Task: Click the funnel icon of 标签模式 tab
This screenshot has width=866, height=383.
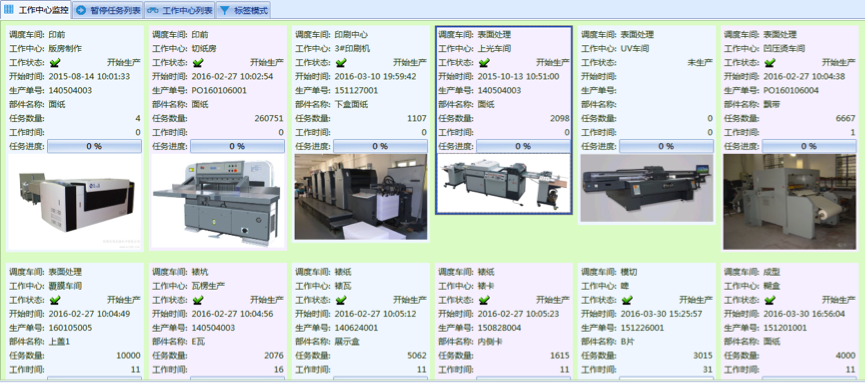Action: [225, 10]
